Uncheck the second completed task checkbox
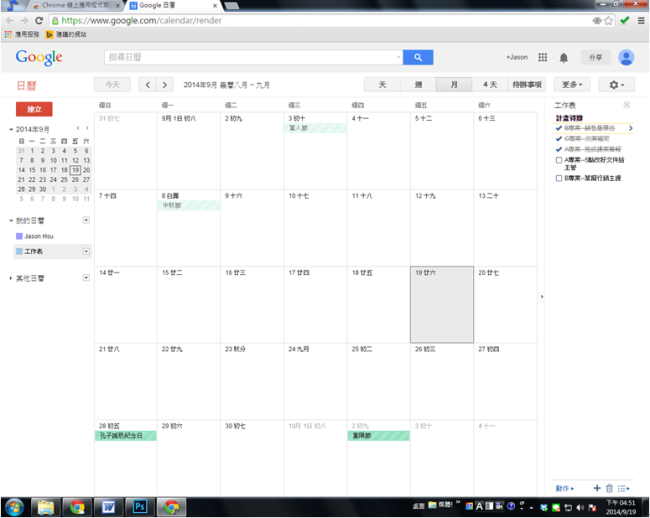The height and width of the screenshot is (518, 650). (x=559, y=138)
